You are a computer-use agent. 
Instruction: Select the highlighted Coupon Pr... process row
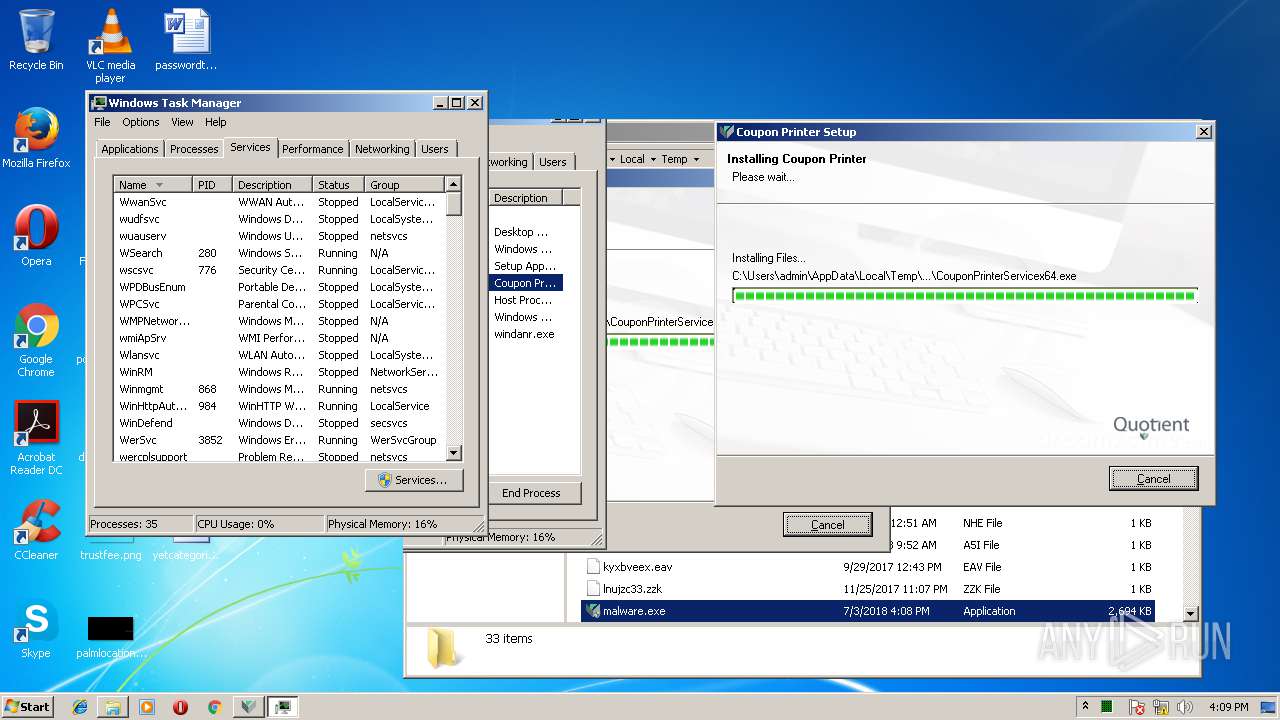[x=526, y=283]
